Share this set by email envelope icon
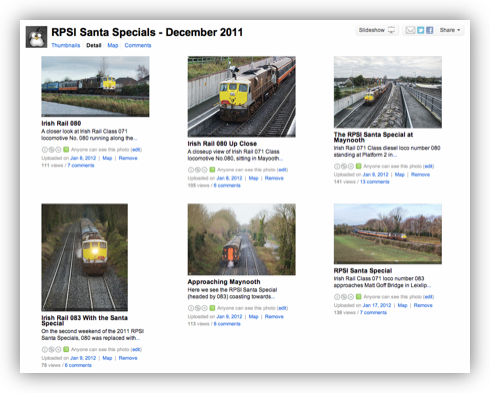Viewport: 490px width, 393px height. click(x=410, y=30)
